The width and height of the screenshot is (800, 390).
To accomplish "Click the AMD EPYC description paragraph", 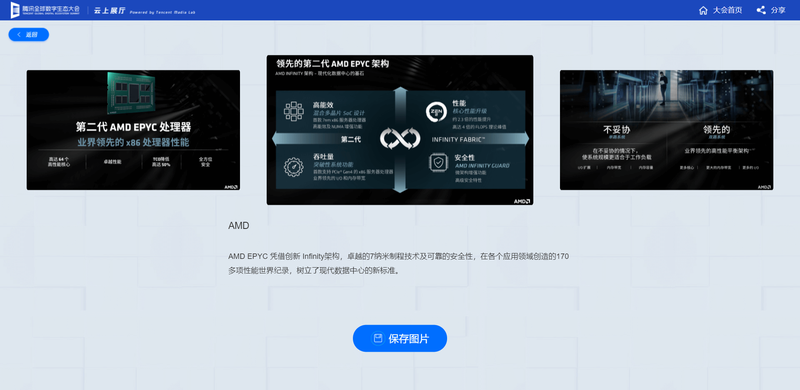I will click(398, 263).
